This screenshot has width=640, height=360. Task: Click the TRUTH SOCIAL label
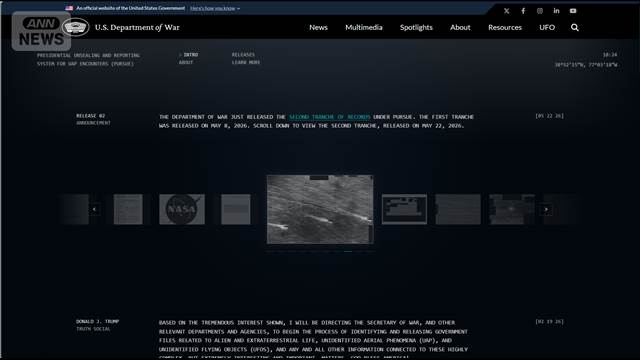93,329
